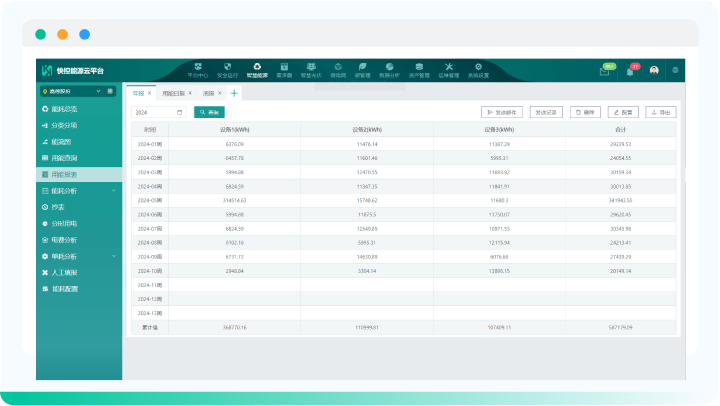Select the 2024-05周 row label
The image size is (720, 406).
click(150, 201)
